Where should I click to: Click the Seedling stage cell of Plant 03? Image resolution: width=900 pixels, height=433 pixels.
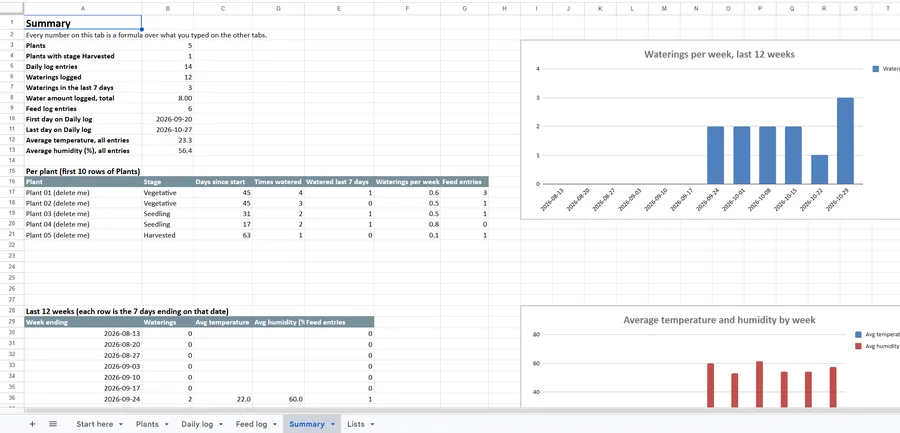(168, 214)
